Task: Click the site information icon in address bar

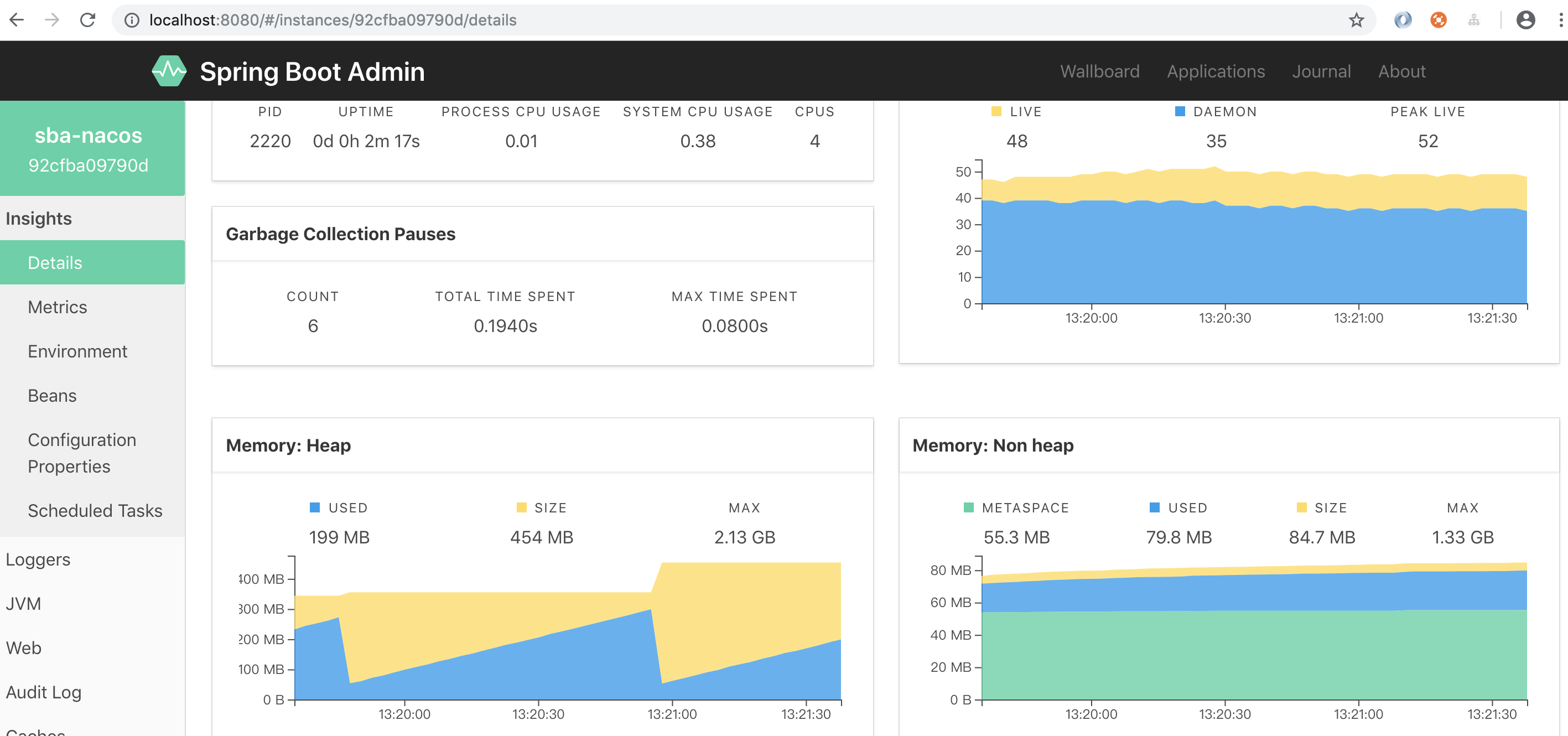Action: [132, 20]
